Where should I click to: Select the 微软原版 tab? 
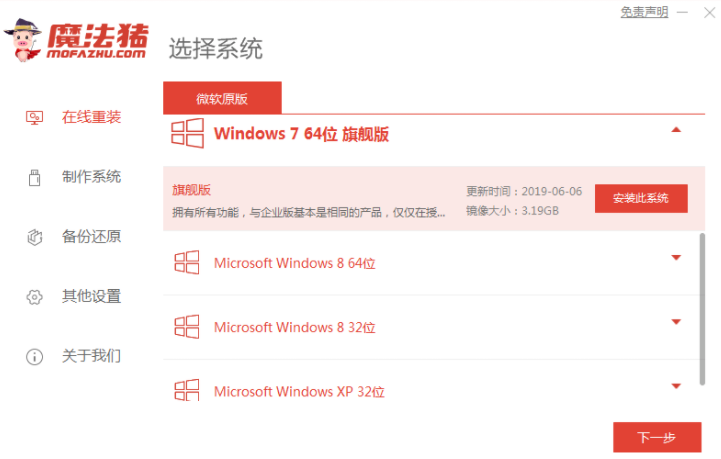point(222,98)
